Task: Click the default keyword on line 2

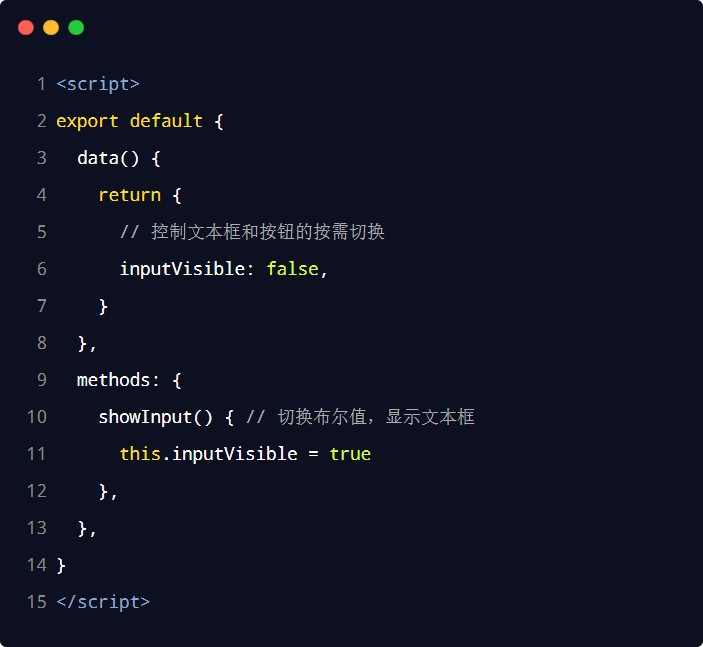Action: point(166,121)
